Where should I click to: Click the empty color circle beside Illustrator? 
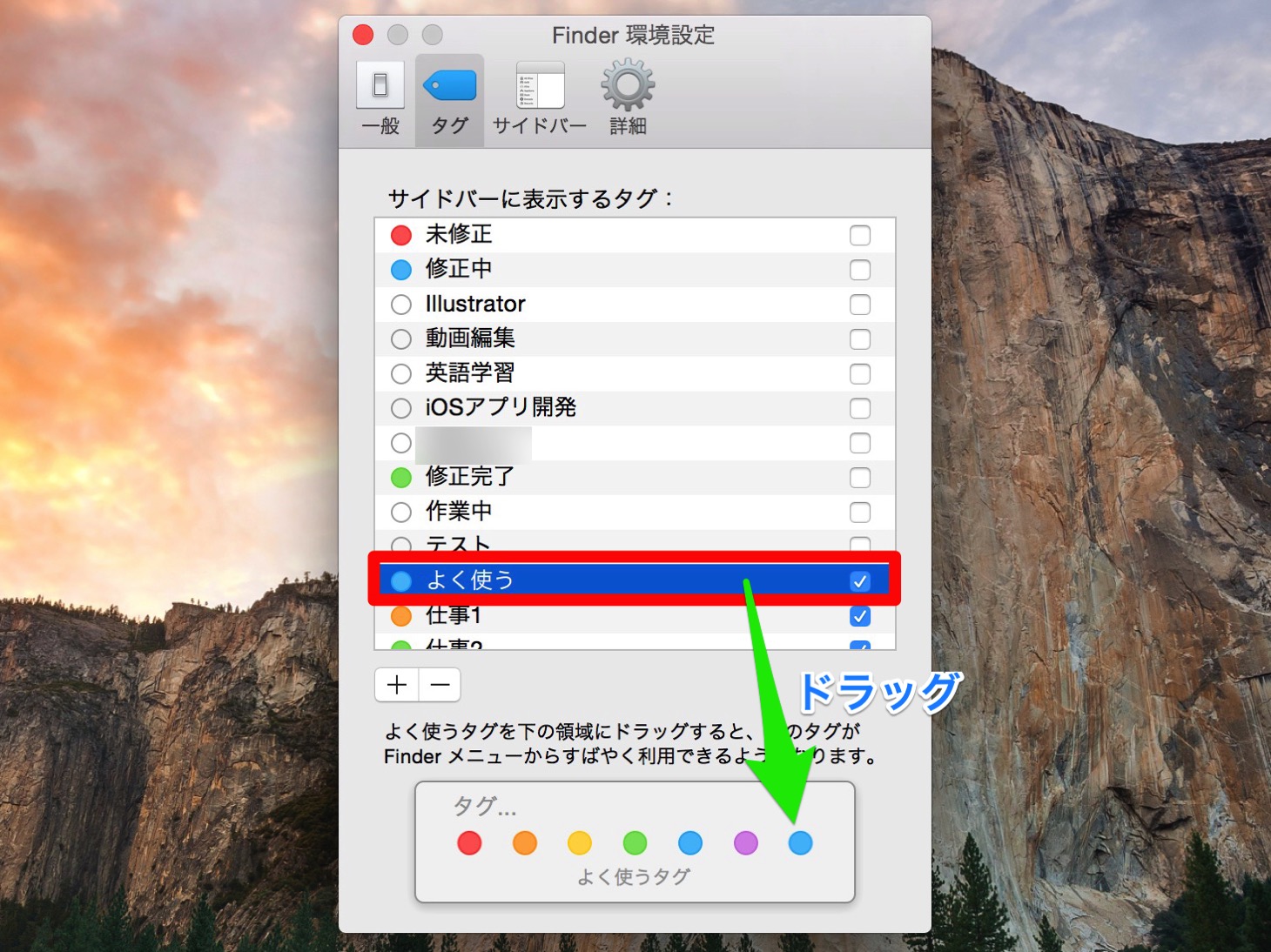tap(401, 305)
